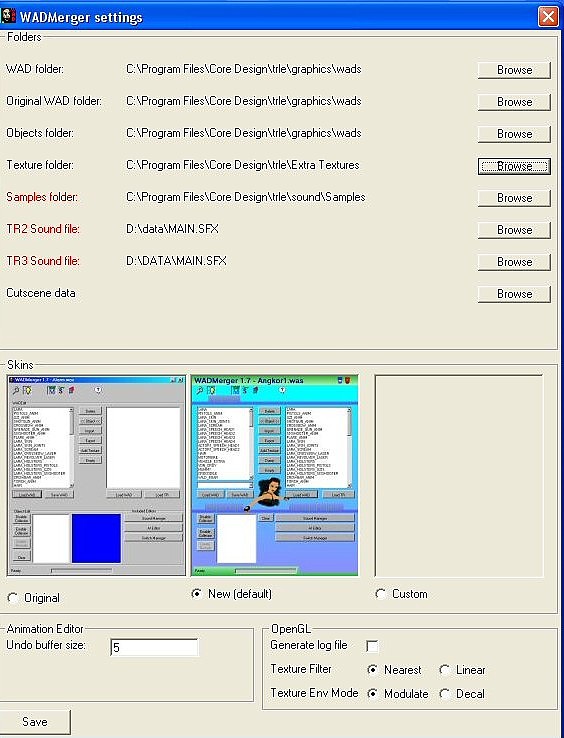Click the WAD folder path text
Image resolution: width=564 pixels, height=738 pixels.
(x=244, y=69)
